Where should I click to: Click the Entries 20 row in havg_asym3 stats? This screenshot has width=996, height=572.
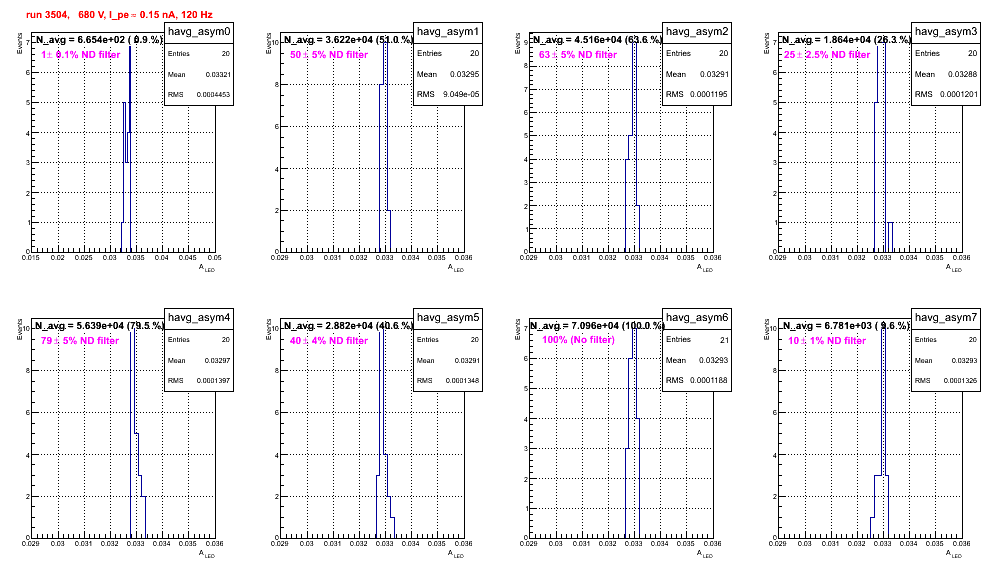946,53
